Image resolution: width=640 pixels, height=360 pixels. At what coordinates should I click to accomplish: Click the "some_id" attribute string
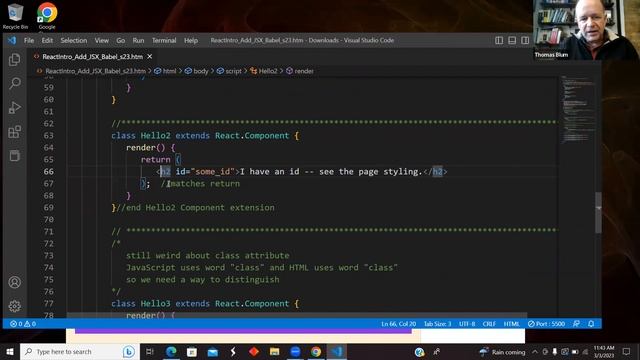tap(212, 171)
